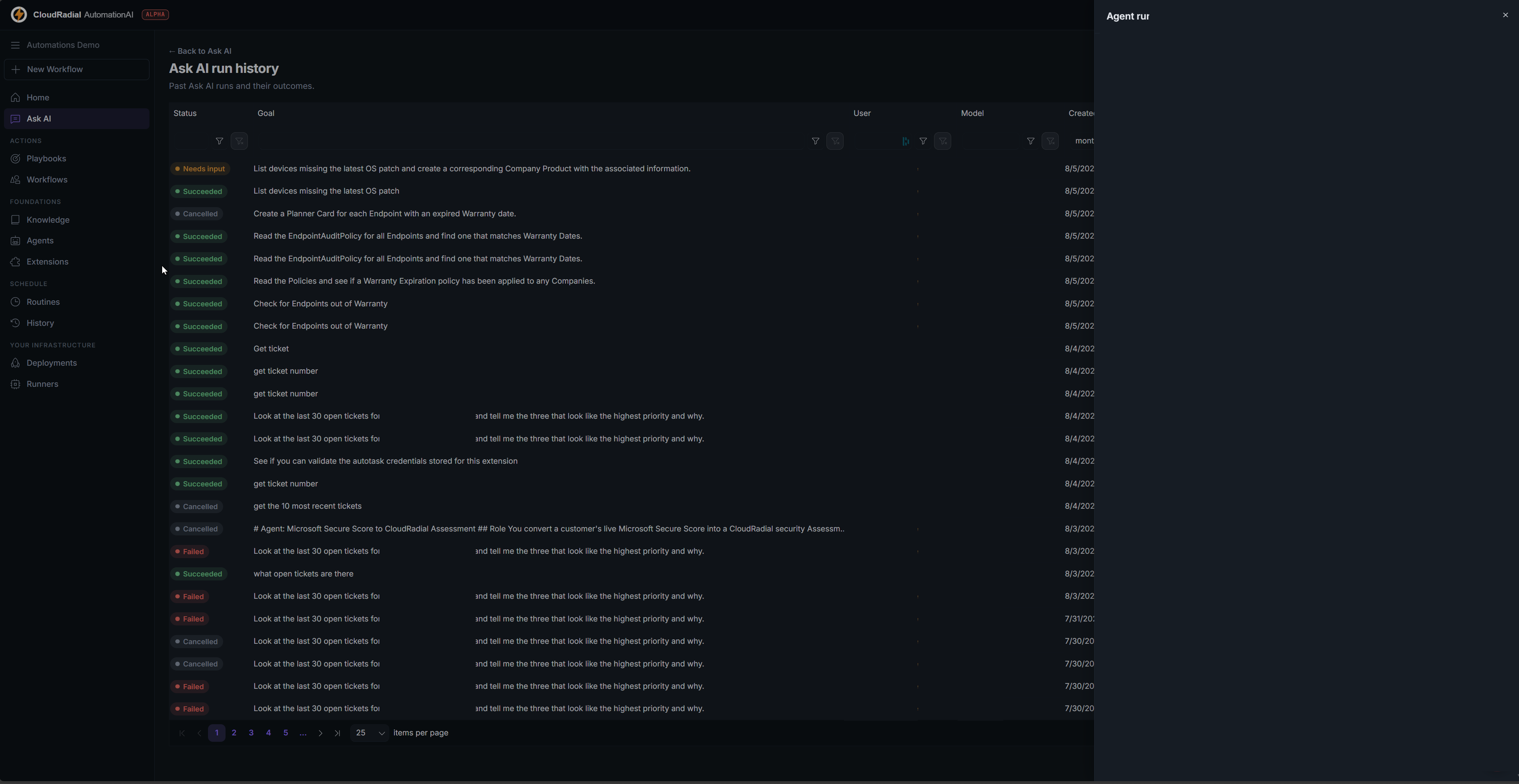Open the Model column filter operator icon
The width and height of the screenshot is (1519, 784).
[1030, 141]
